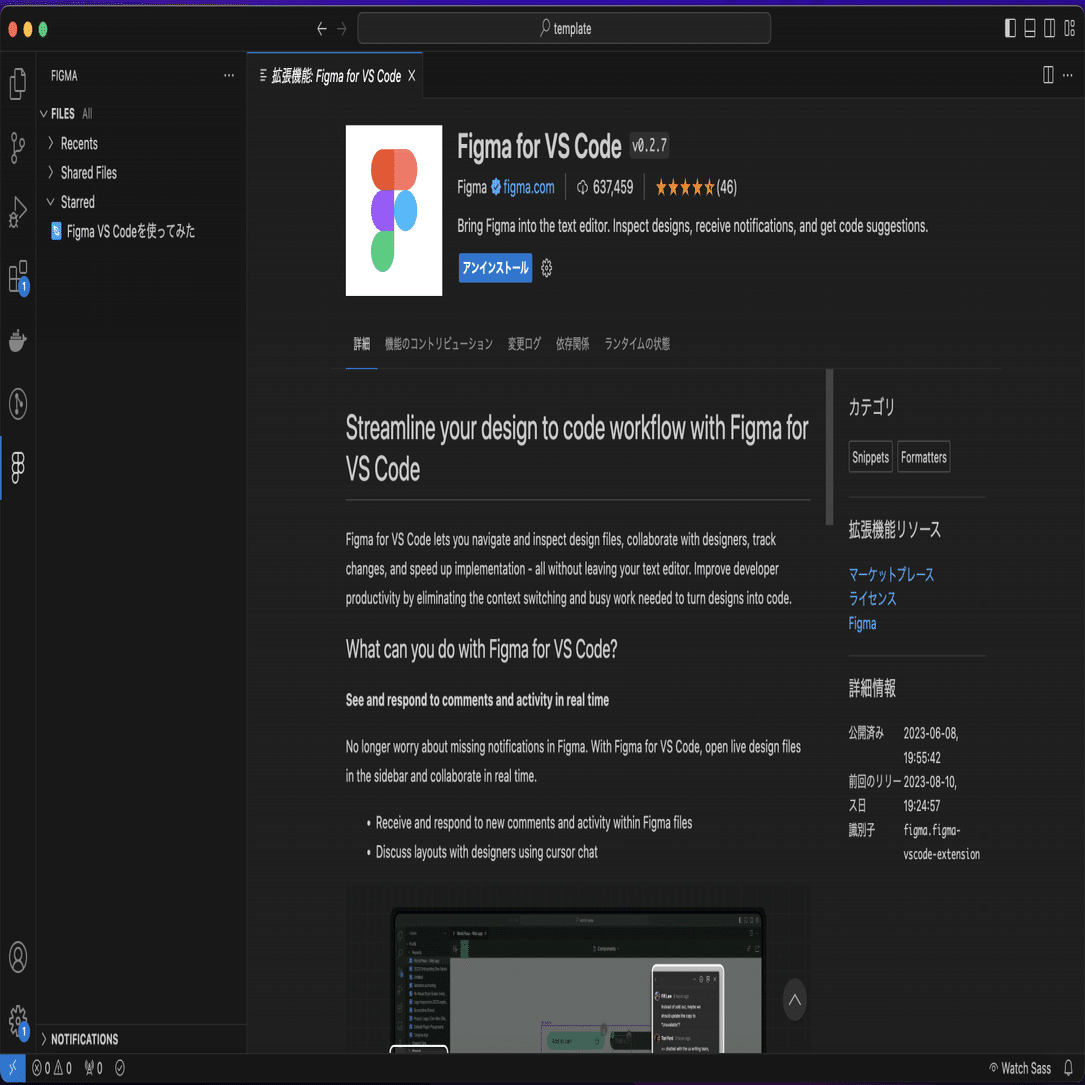The image size is (1085, 1085).
Task: Toggle the secondary side bar layout icon
Action: click(x=1050, y=28)
